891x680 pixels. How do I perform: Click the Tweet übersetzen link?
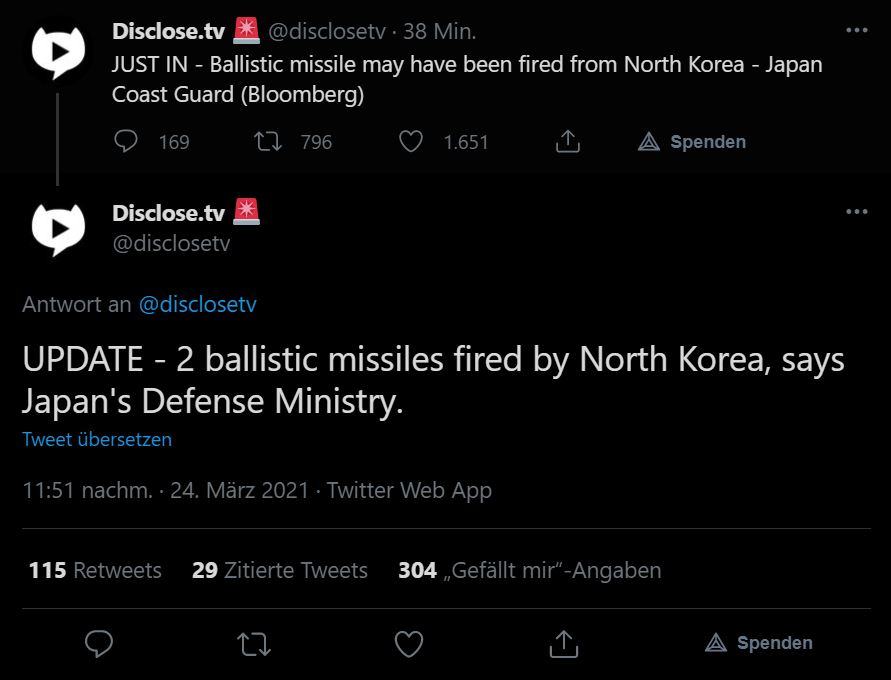(97, 439)
